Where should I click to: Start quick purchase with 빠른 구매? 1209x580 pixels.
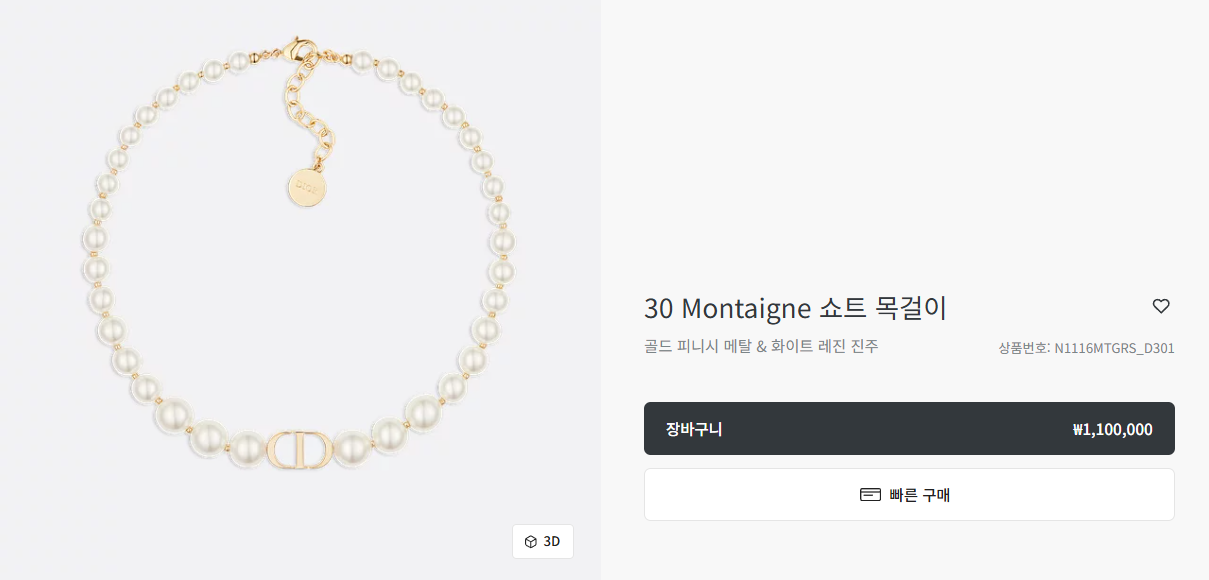coord(909,495)
